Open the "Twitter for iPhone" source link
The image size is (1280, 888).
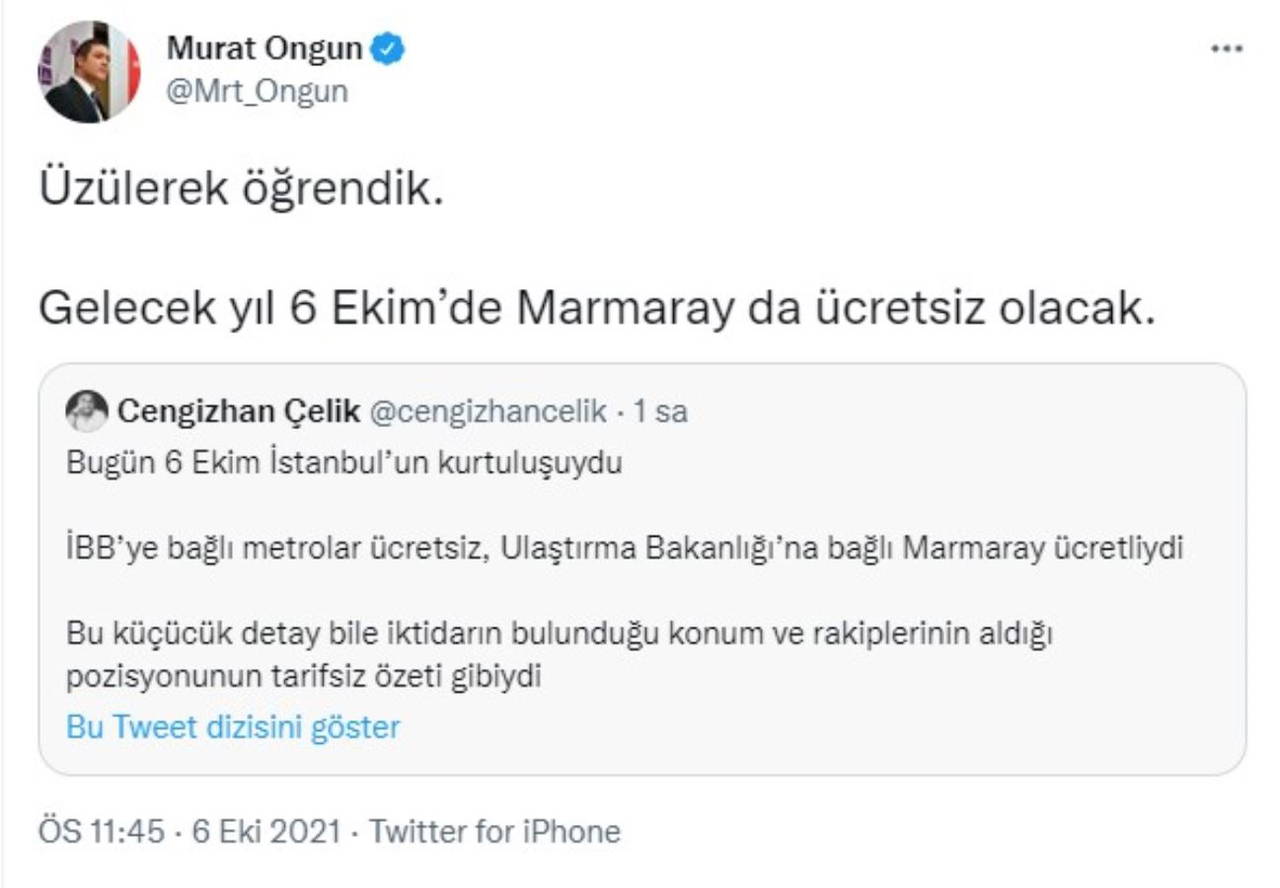point(495,832)
